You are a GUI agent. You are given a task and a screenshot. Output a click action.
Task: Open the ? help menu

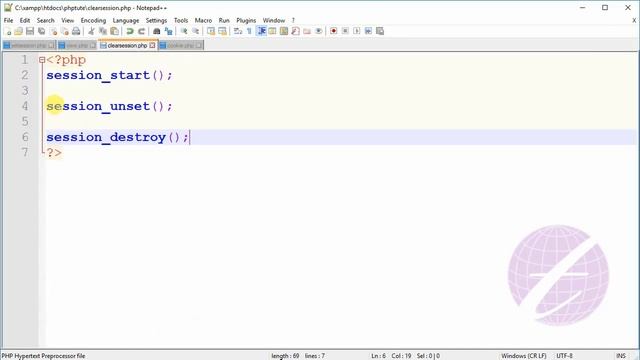pyautogui.click(x=293, y=20)
